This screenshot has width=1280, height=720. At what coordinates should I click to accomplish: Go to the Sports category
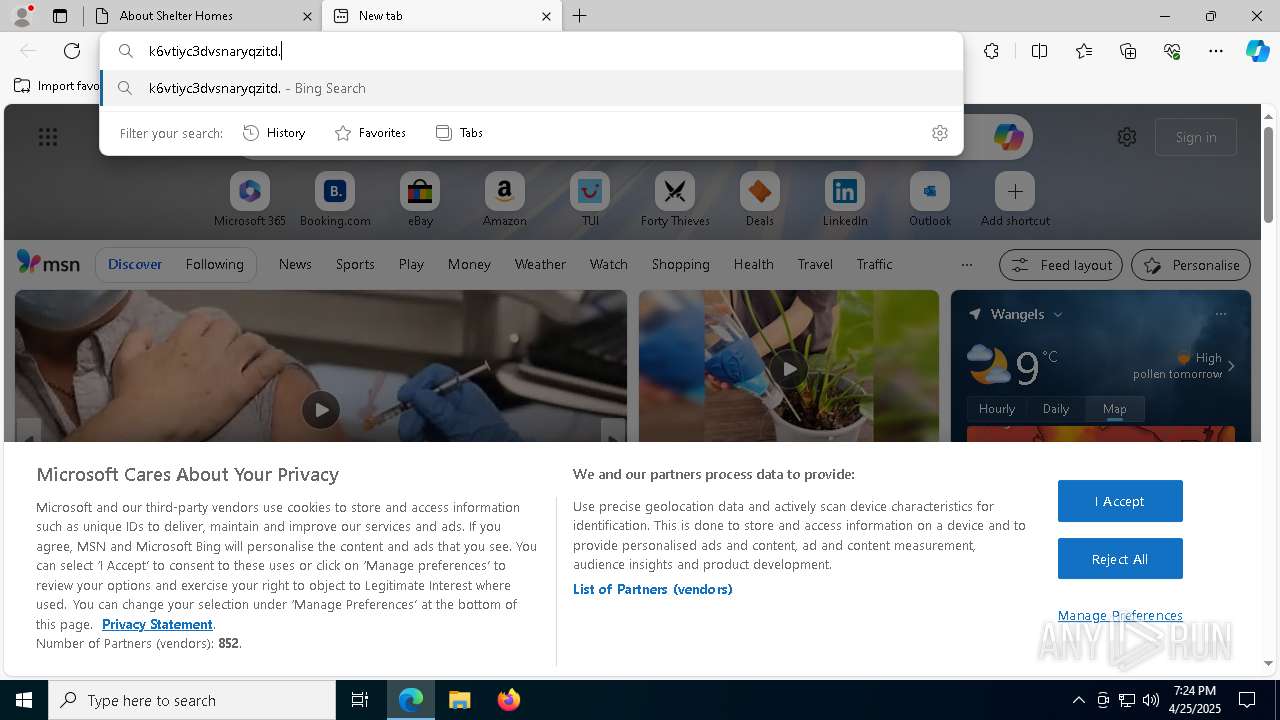355,265
